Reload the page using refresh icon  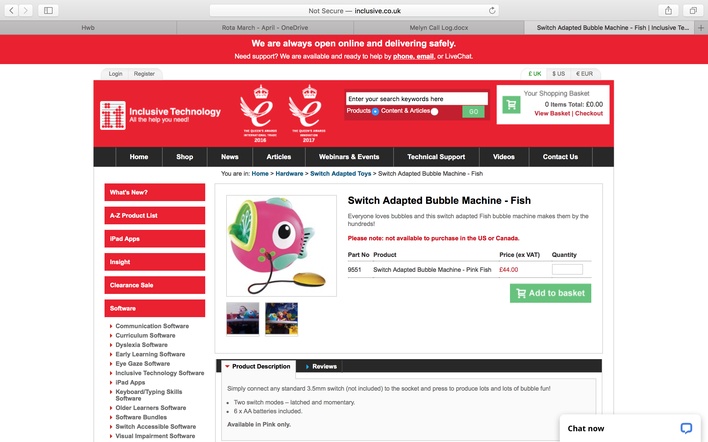[x=492, y=10]
